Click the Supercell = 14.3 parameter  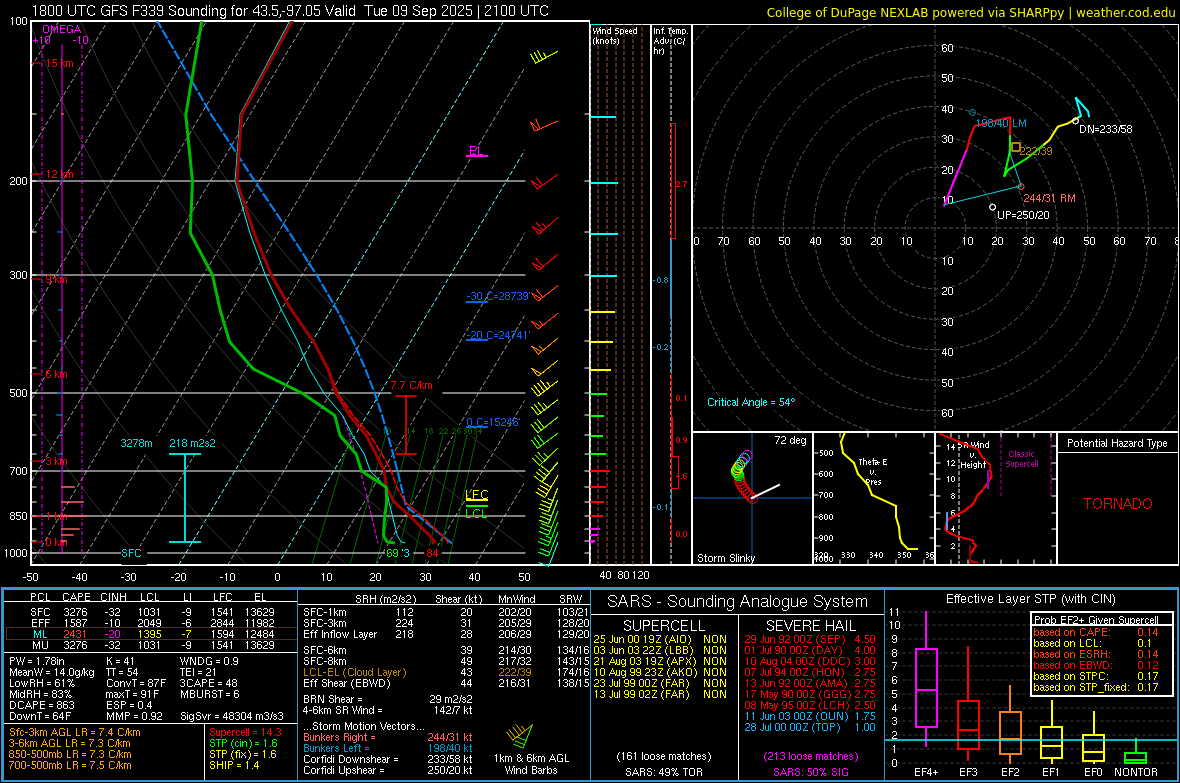point(245,732)
